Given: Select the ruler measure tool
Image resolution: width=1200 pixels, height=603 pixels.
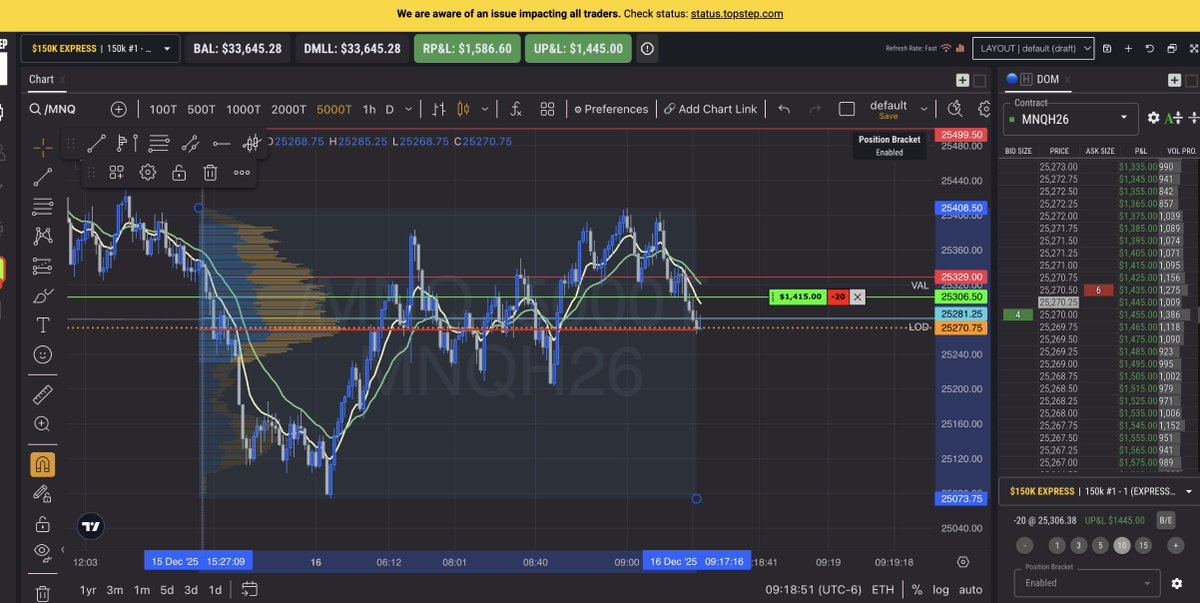Looking at the screenshot, I should pyautogui.click(x=43, y=393).
